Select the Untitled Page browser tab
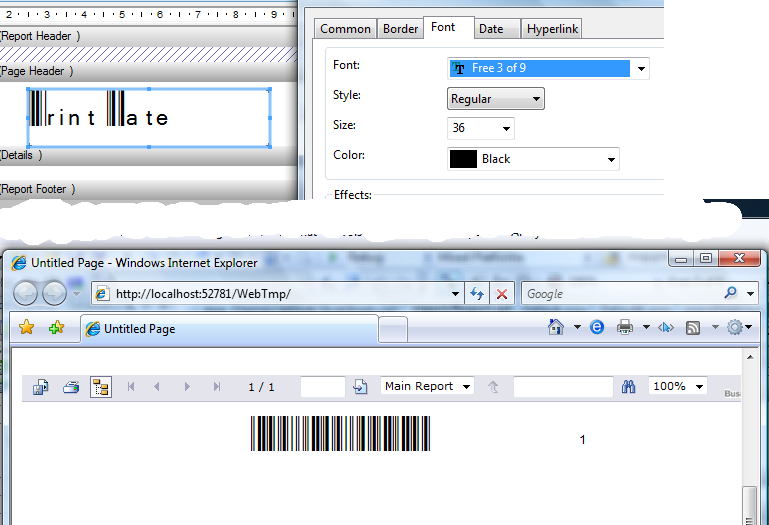The height and width of the screenshot is (525, 769). coord(230,329)
